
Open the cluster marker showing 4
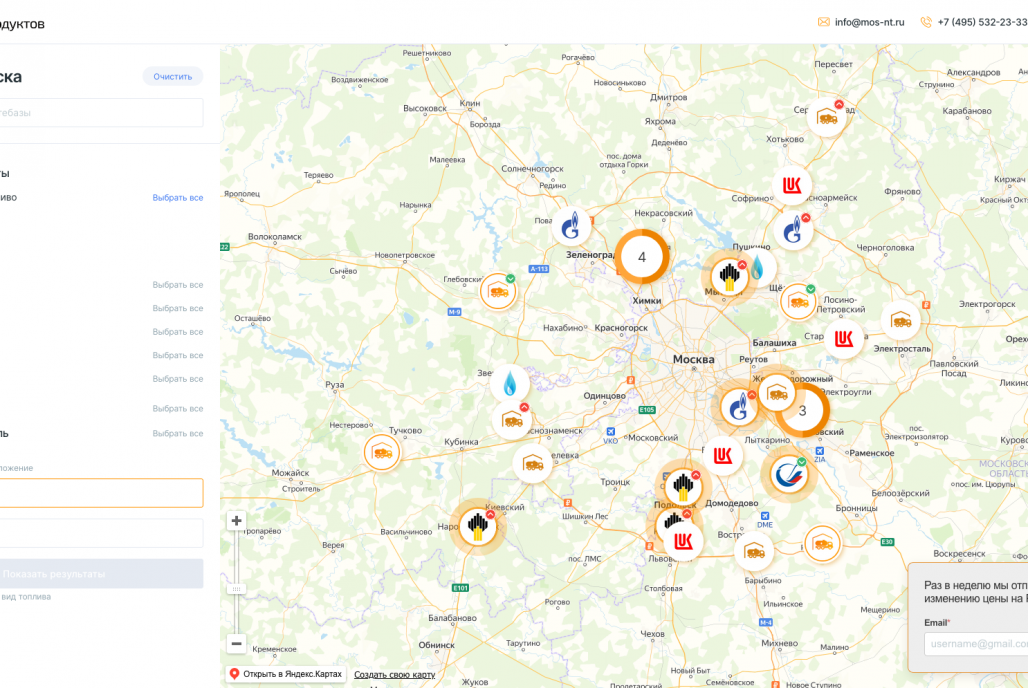[641, 257]
